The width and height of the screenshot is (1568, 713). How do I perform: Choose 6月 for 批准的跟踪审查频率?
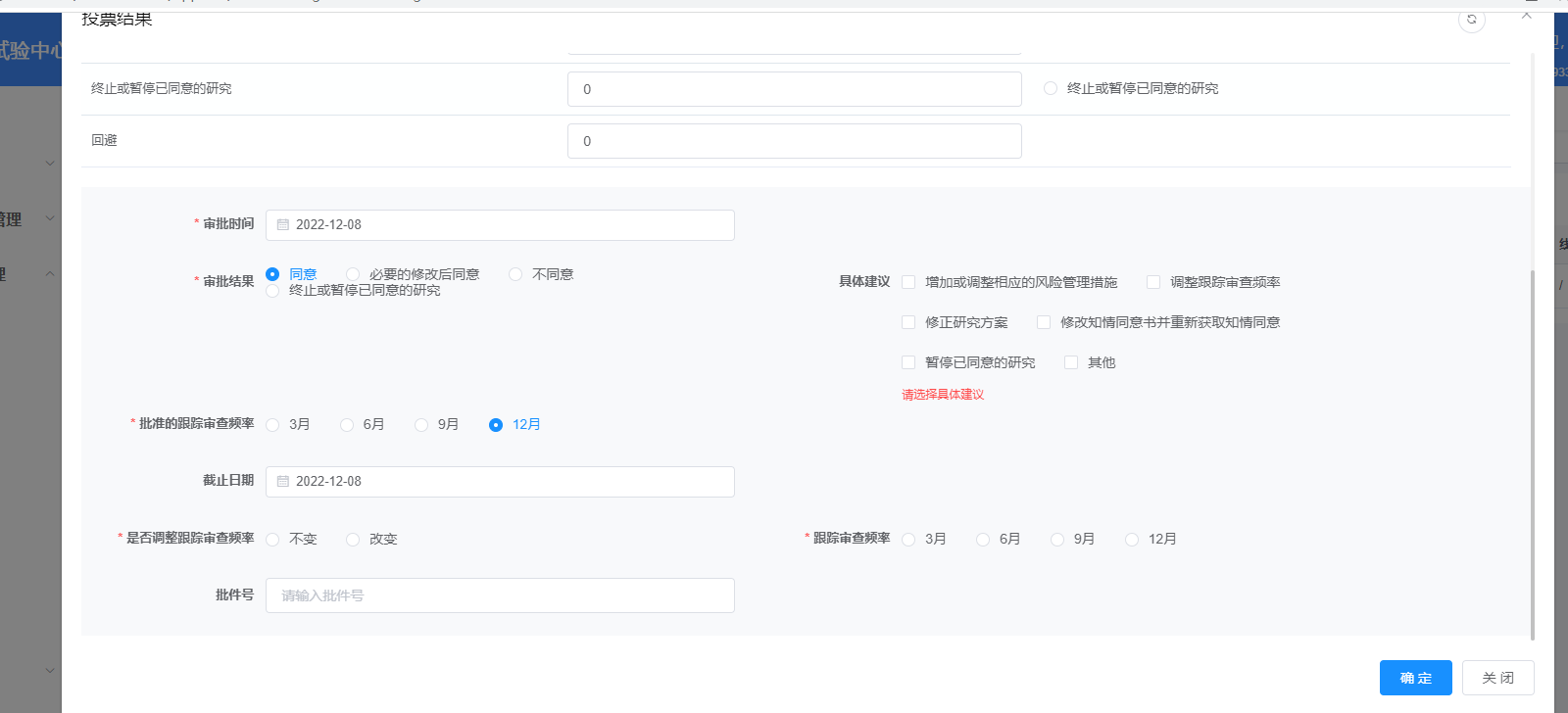(347, 425)
